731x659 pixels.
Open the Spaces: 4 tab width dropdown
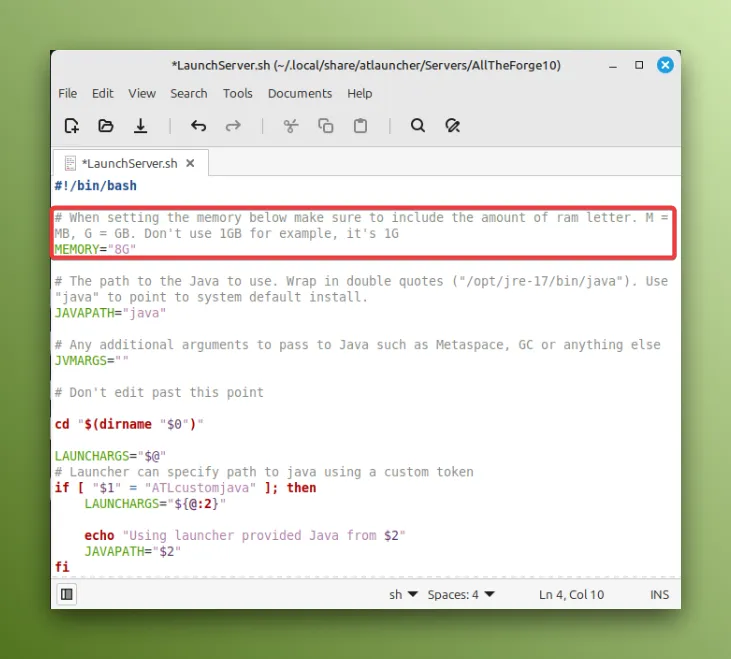461,594
